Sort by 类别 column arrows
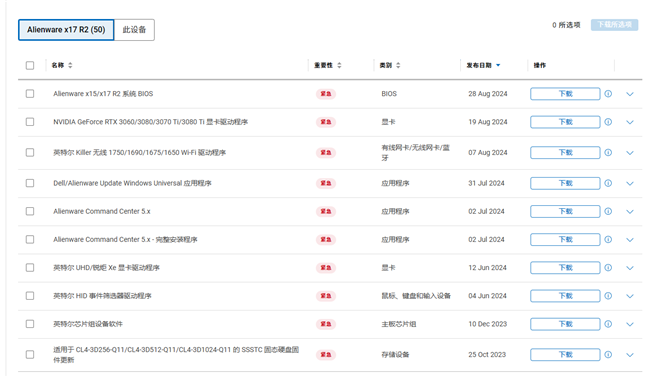 (x=398, y=65)
